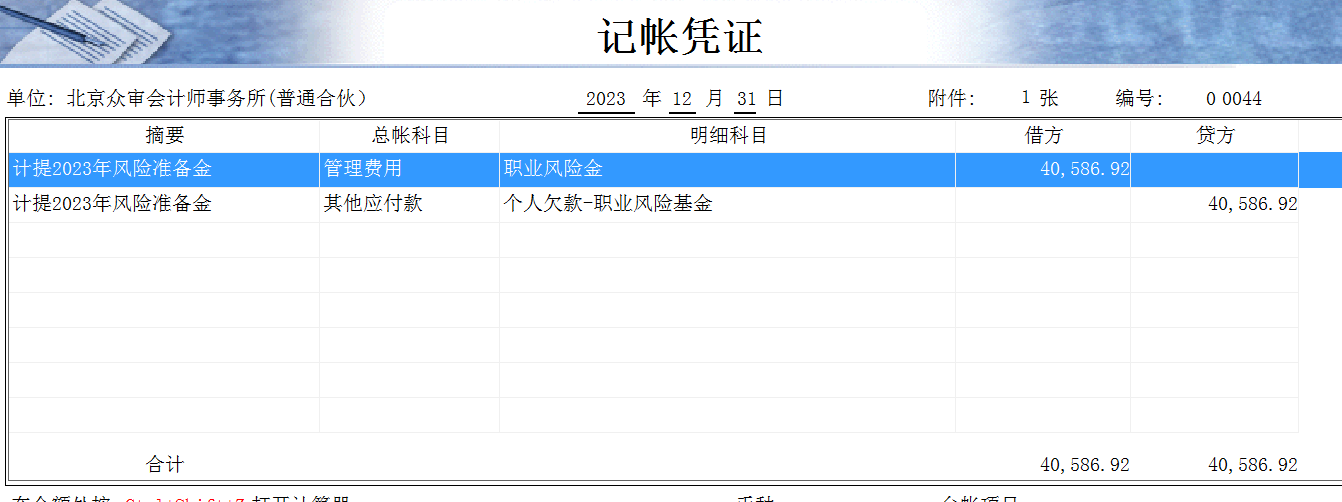Screen dimensions: 1342x502
Task: Click the 借方 column header
Action: click(x=1043, y=136)
